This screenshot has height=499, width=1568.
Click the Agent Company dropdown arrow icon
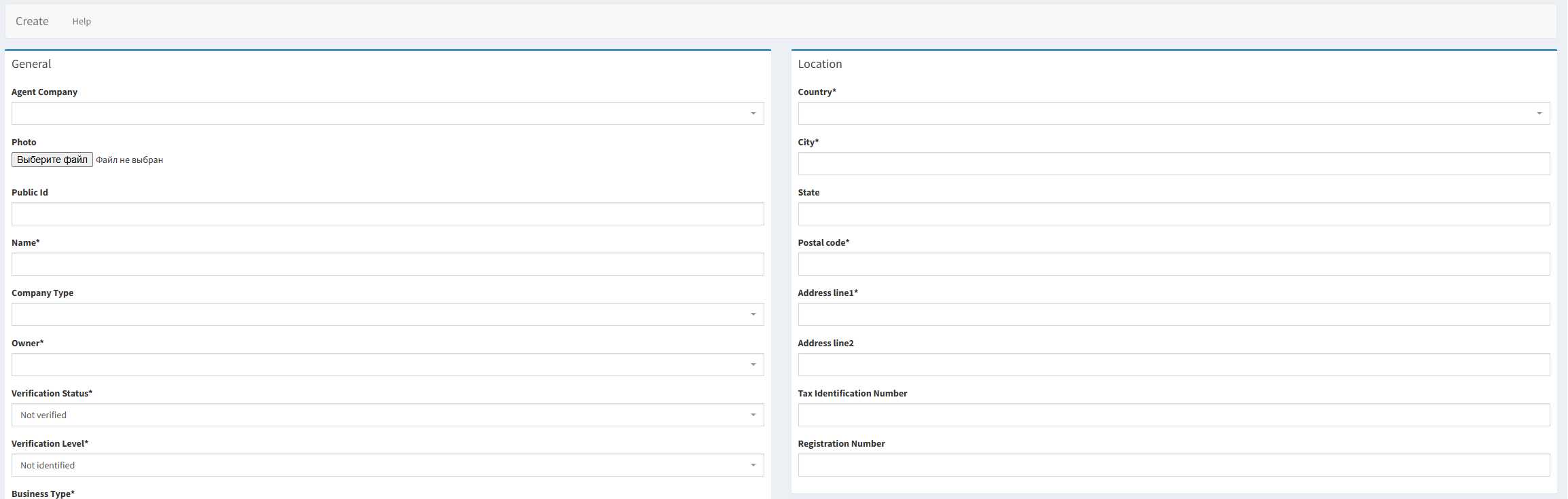[x=753, y=113]
